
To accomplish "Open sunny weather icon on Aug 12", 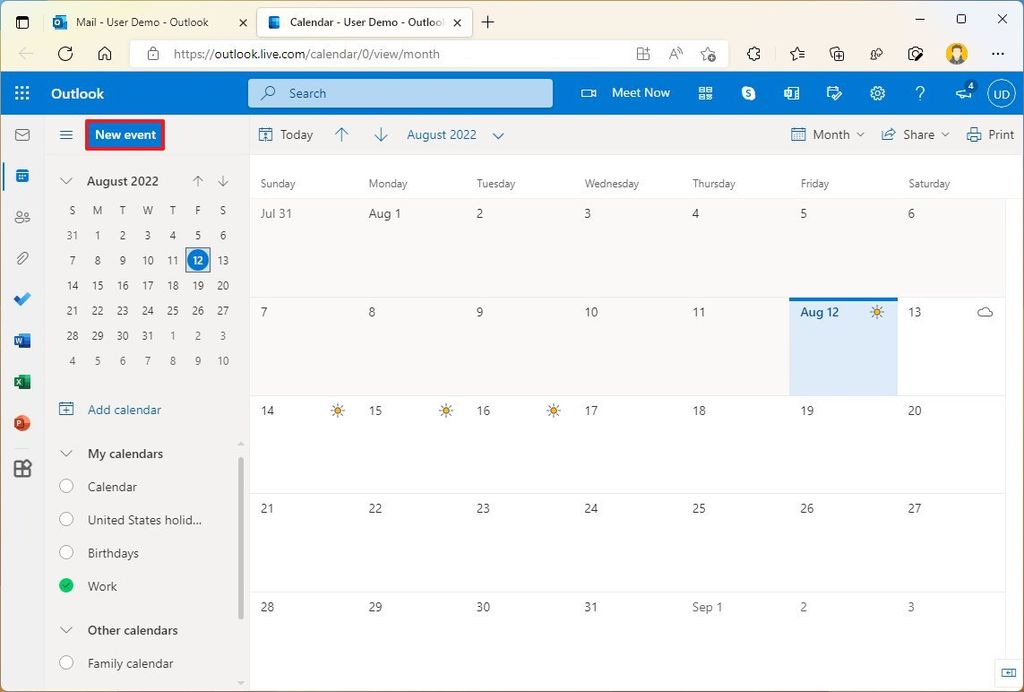I will 877,312.
